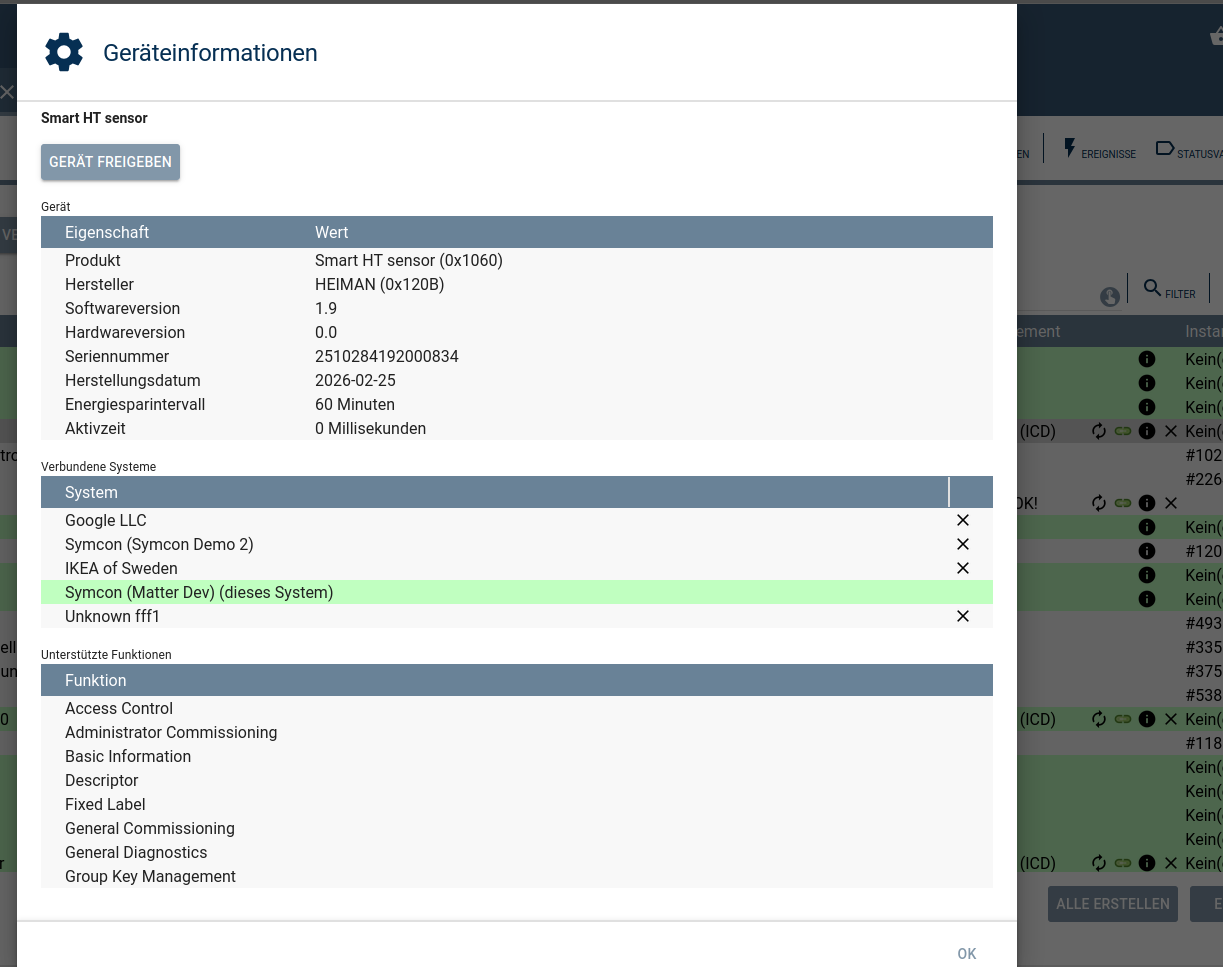Select the Basic Information function row
The width and height of the screenshot is (1223, 967).
[x=517, y=756]
